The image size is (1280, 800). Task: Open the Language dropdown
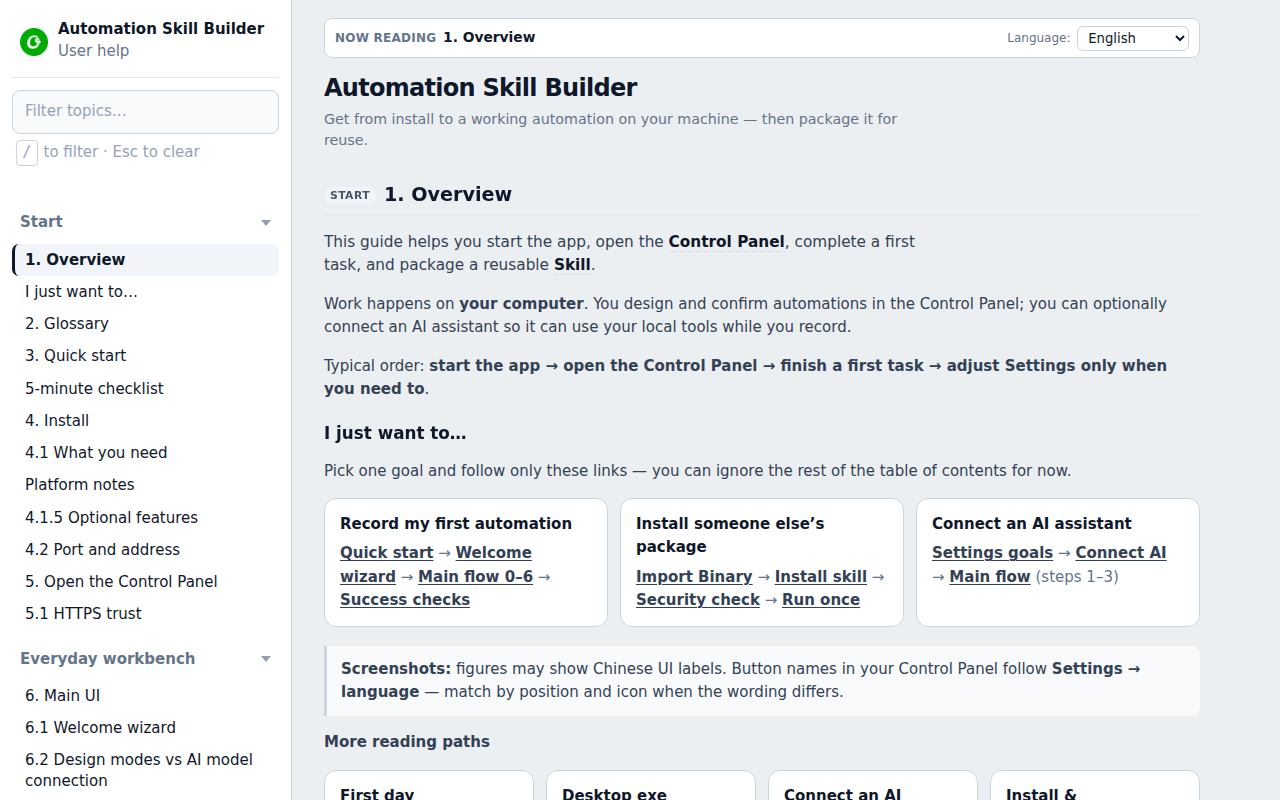[x=1133, y=38]
